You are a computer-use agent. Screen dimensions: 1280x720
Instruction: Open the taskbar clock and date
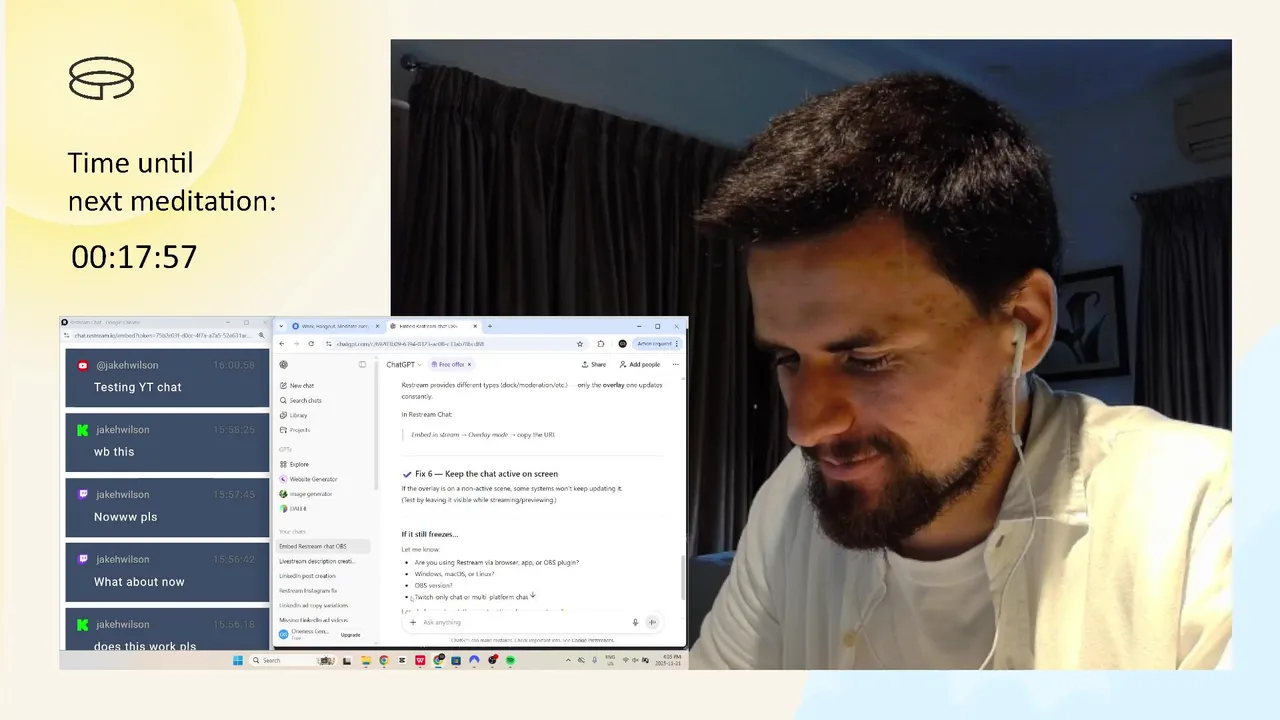668,660
